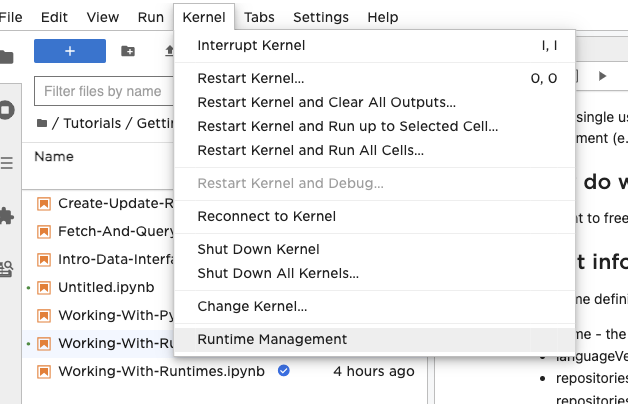Viewport: 628px width, 404px height.
Task: Click the Upload Files icon
Action: tap(169, 51)
